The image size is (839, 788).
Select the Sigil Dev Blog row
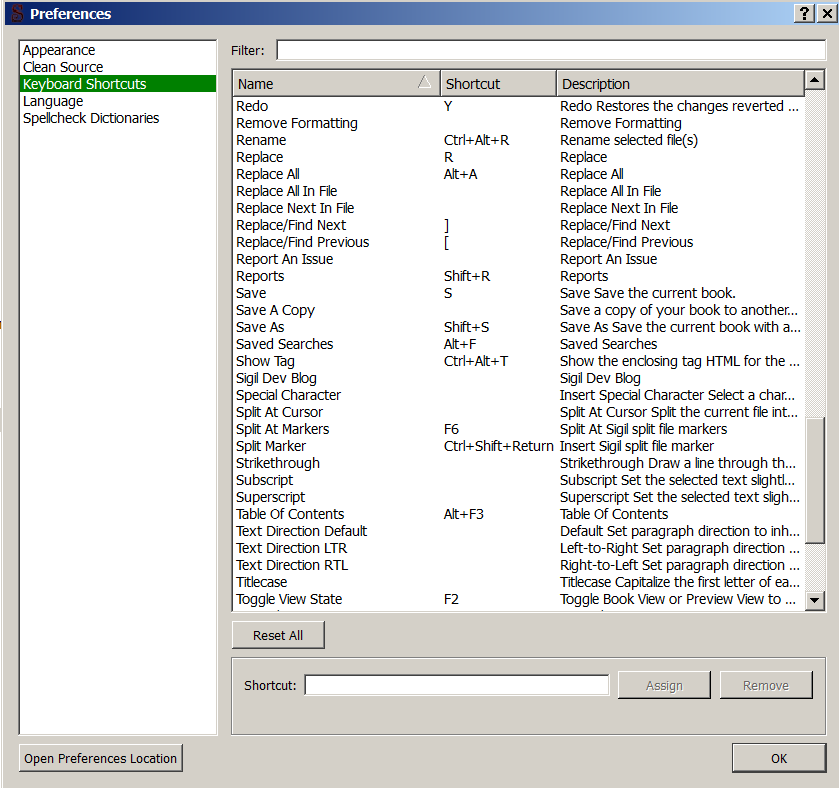coord(518,378)
